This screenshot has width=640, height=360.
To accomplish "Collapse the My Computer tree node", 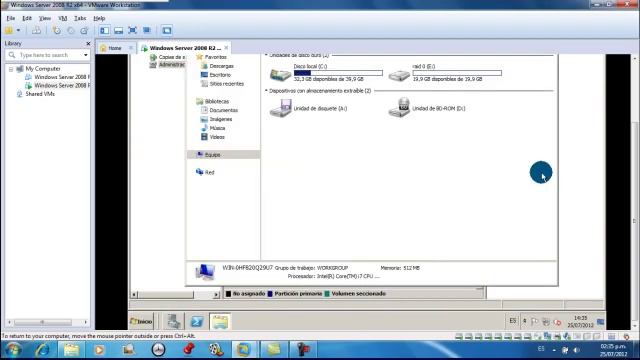I will (x=11, y=69).
